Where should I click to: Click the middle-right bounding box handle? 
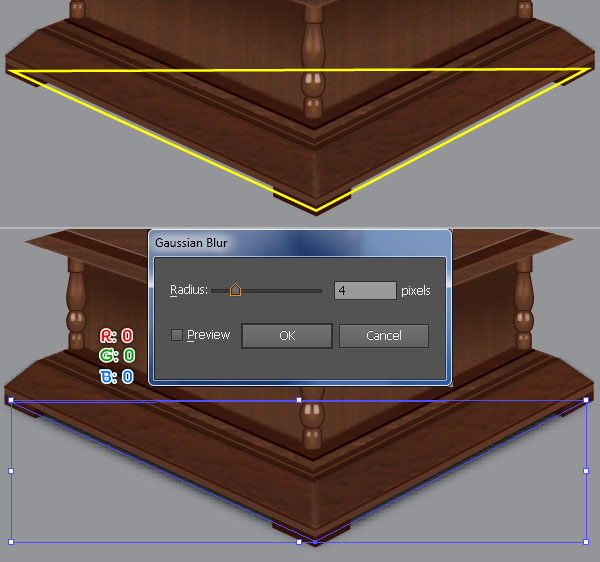[586, 471]
